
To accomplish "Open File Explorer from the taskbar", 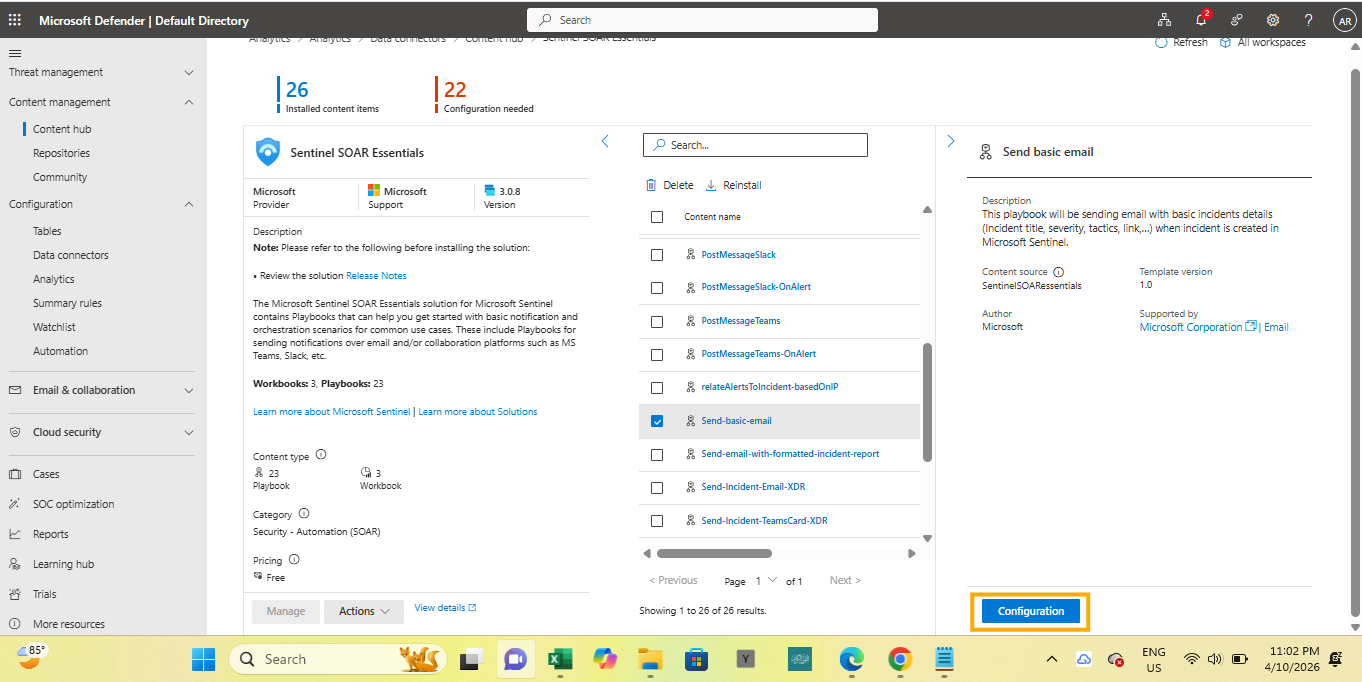I will pos(651,659).
